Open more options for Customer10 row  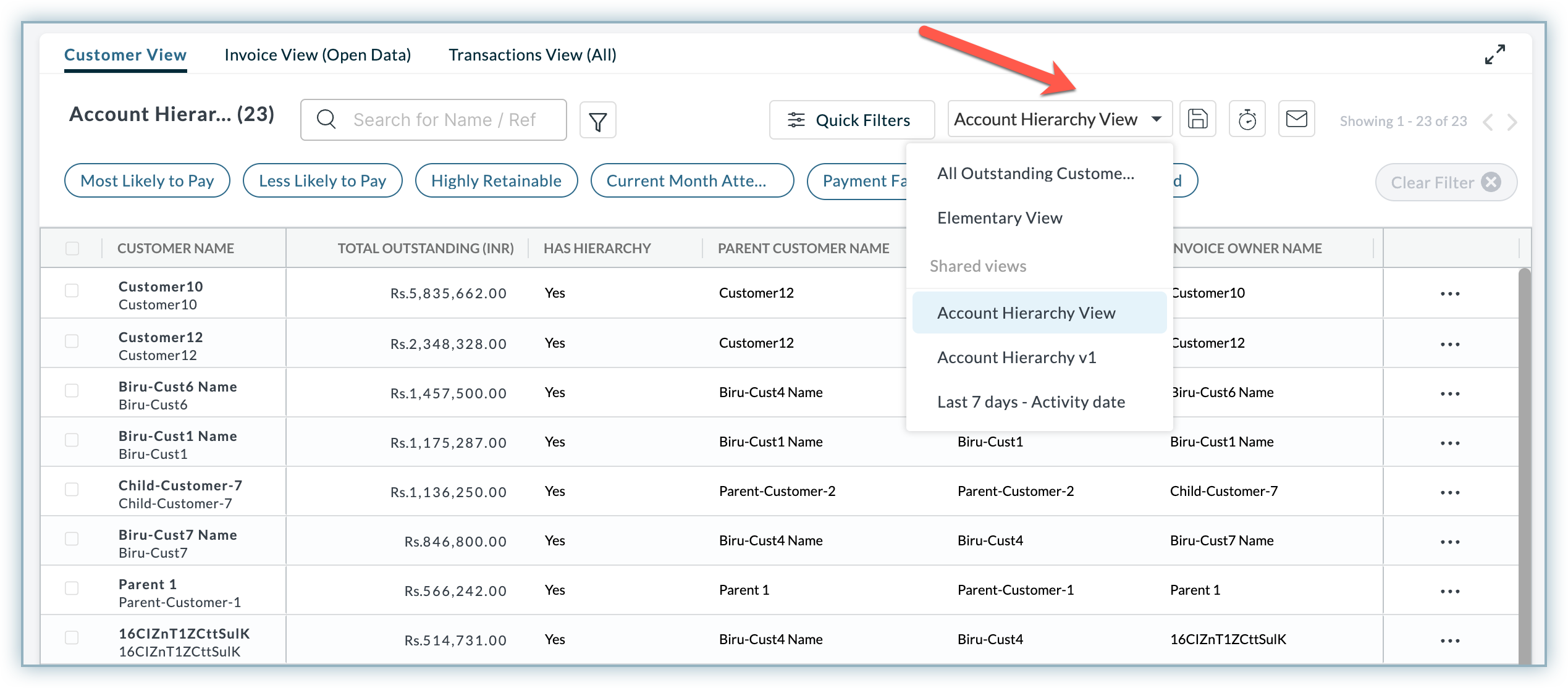1450,294
